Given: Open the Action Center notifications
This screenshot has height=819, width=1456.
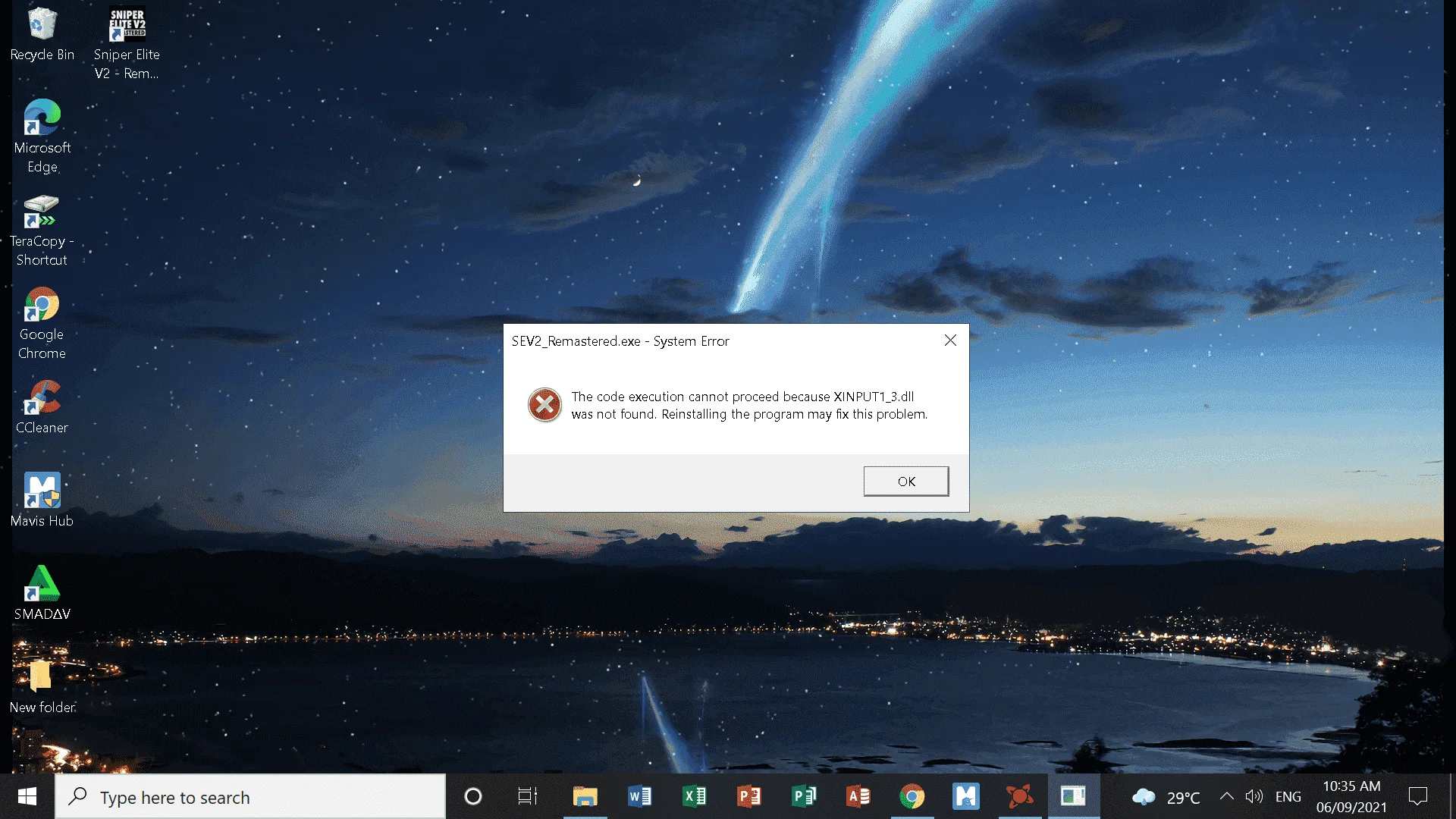Looking at the screenshot, I should pos(1418,796).
